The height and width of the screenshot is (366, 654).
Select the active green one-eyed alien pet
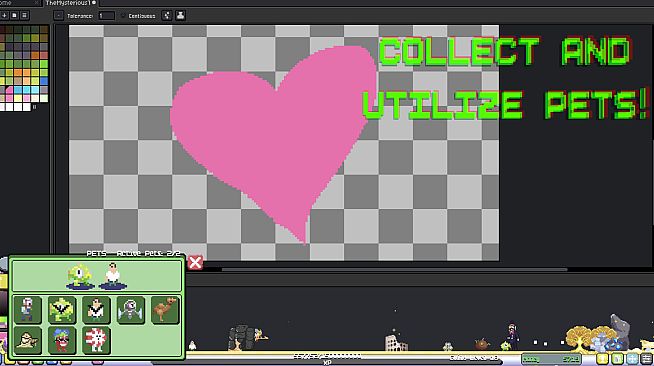(x=79, y=276)
